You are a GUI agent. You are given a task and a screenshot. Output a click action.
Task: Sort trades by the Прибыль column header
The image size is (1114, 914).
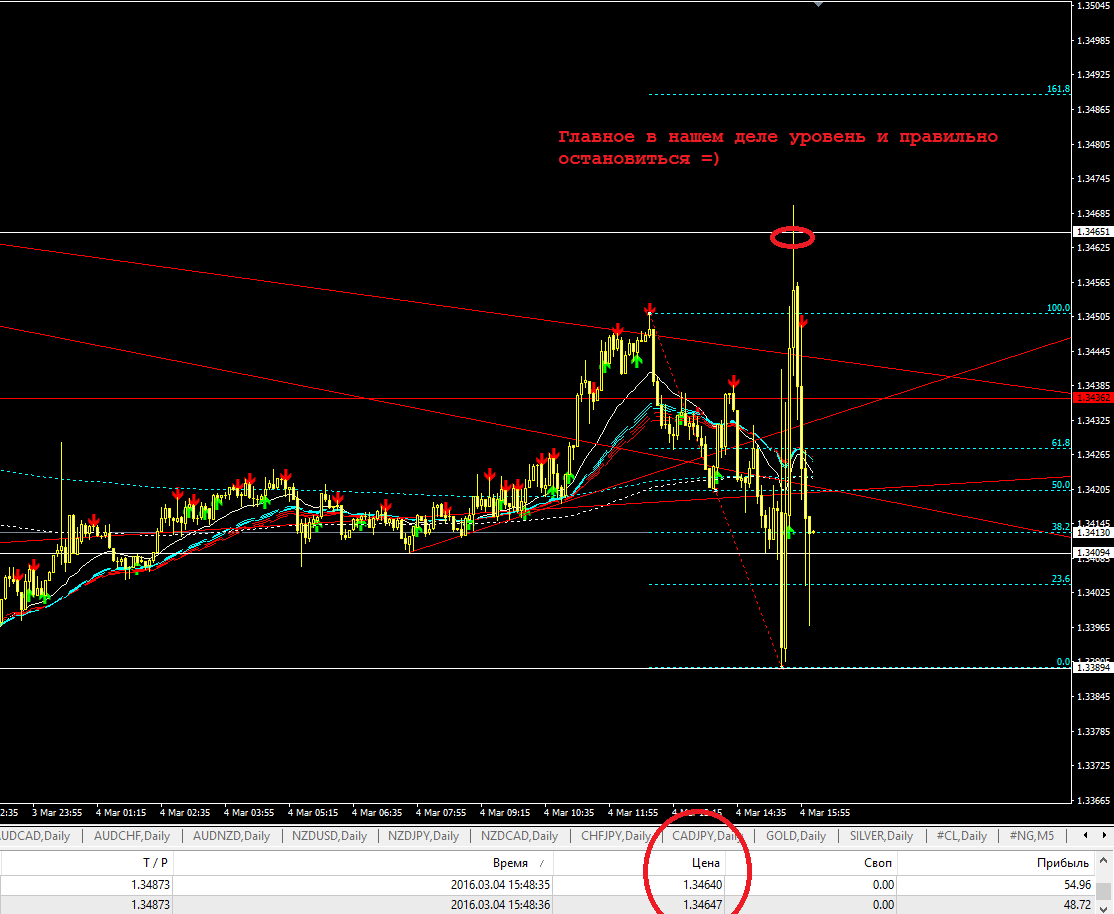(1063, 863)
